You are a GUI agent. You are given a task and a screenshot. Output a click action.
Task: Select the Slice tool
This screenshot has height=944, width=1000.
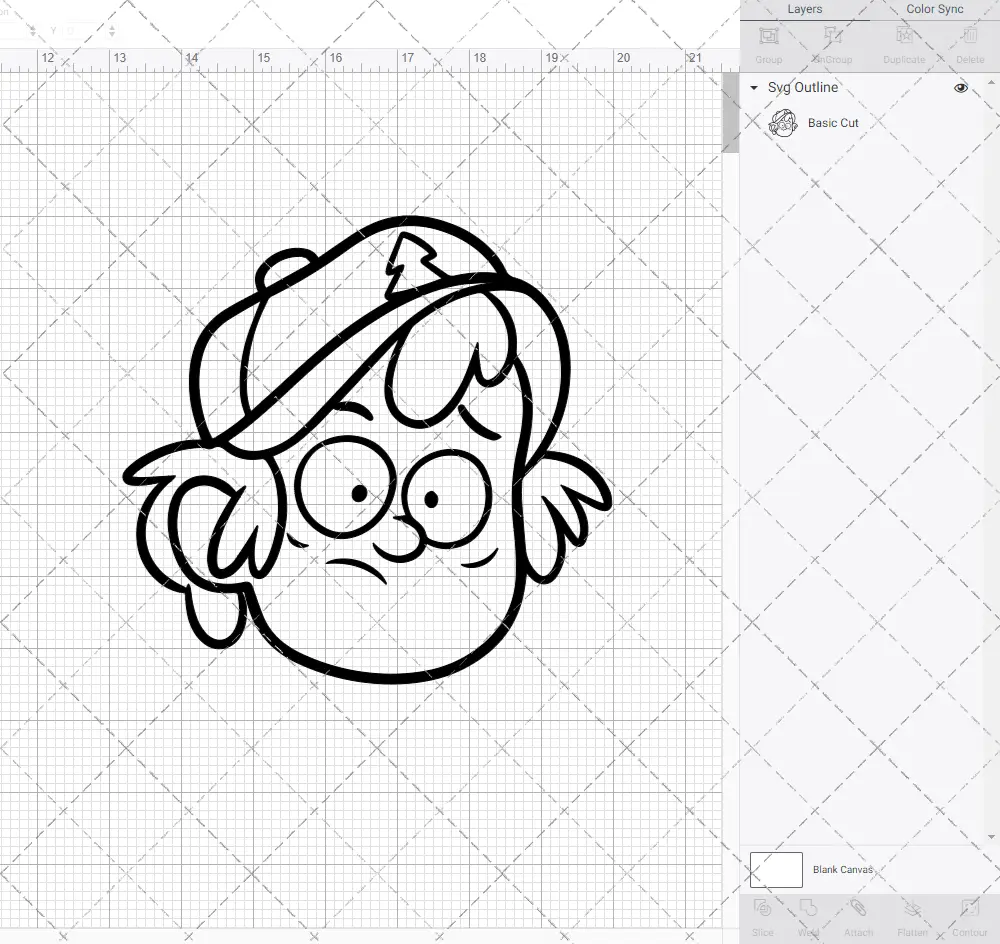[x=762, y=913]
